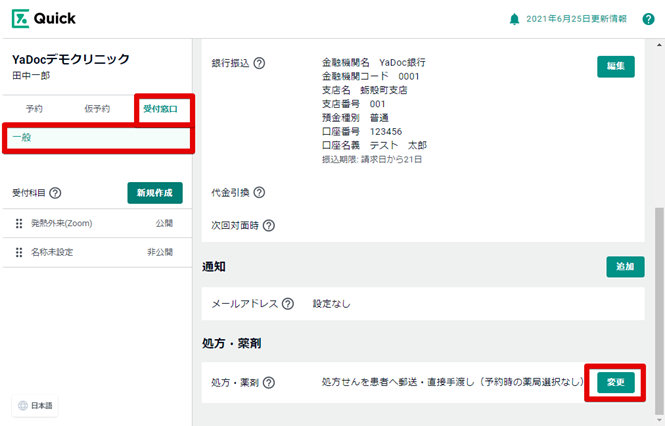
Task: Open notifications bell icon
Action: (515, 19)
